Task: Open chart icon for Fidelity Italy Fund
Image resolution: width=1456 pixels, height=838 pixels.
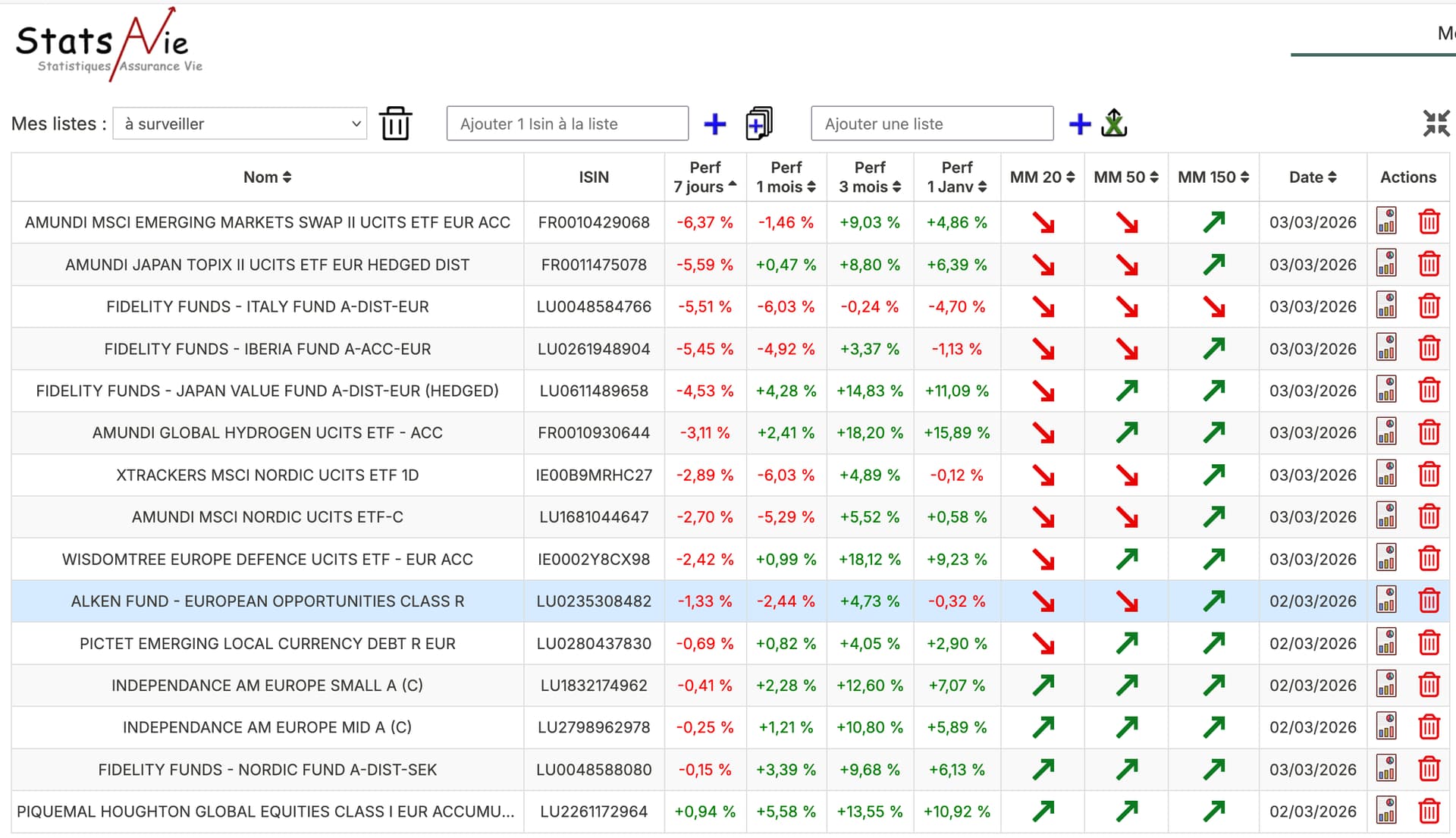Action: [x=1386, y=306]
